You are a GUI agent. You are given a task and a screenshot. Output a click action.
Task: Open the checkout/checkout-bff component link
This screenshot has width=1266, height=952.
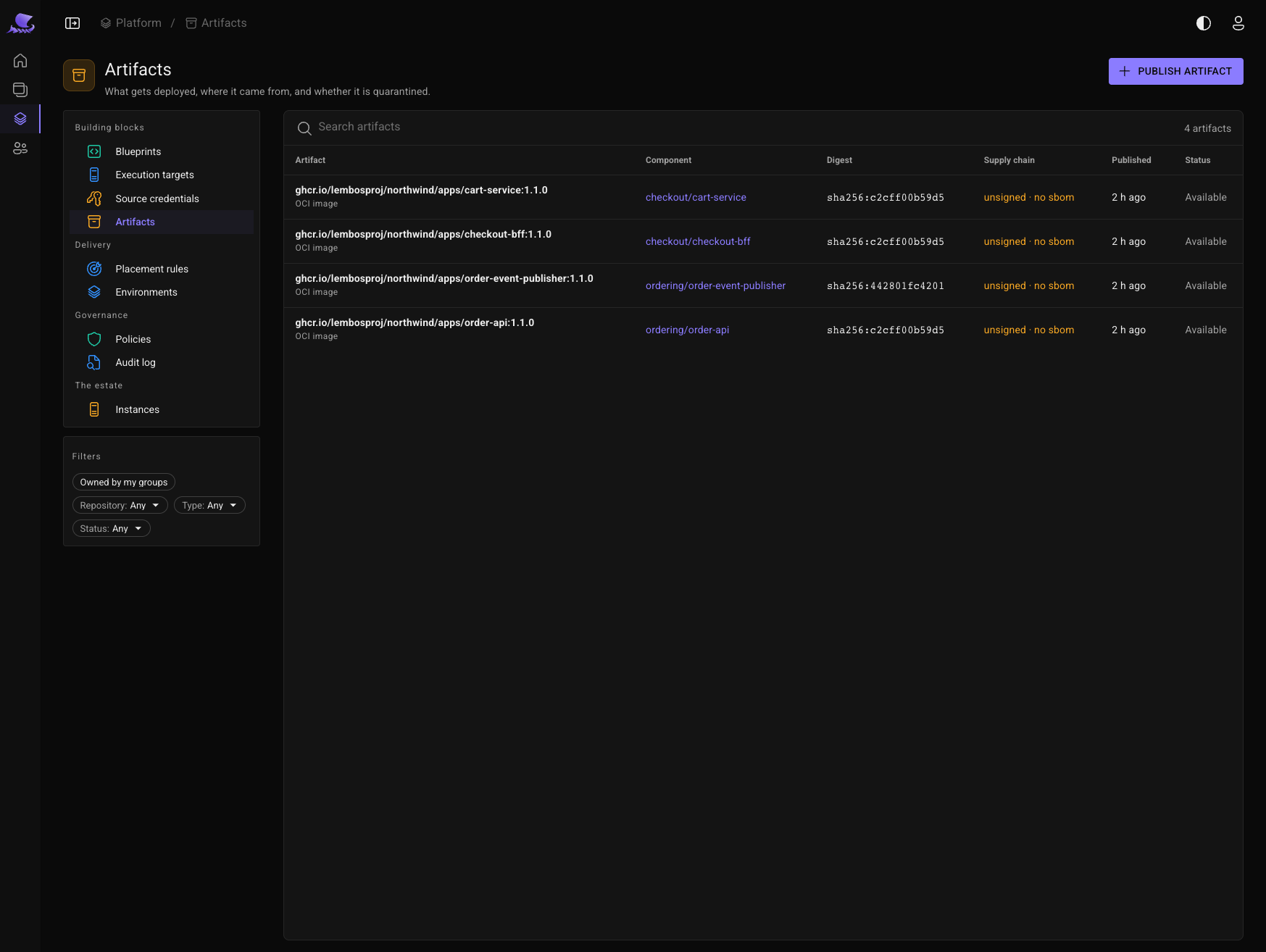point(698,241)
